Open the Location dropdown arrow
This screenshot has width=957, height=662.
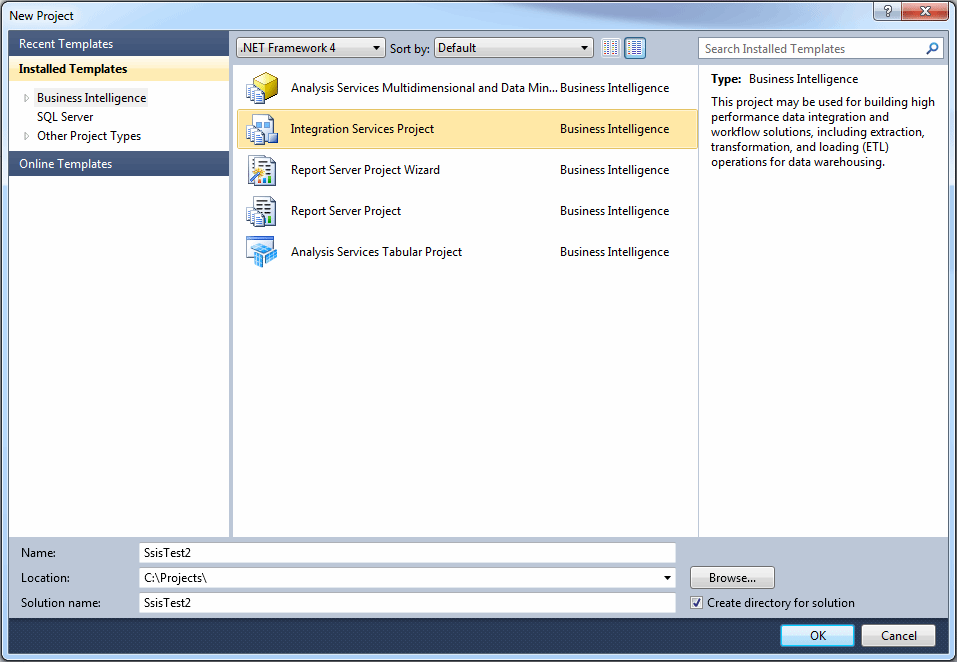tap(666, 577)
